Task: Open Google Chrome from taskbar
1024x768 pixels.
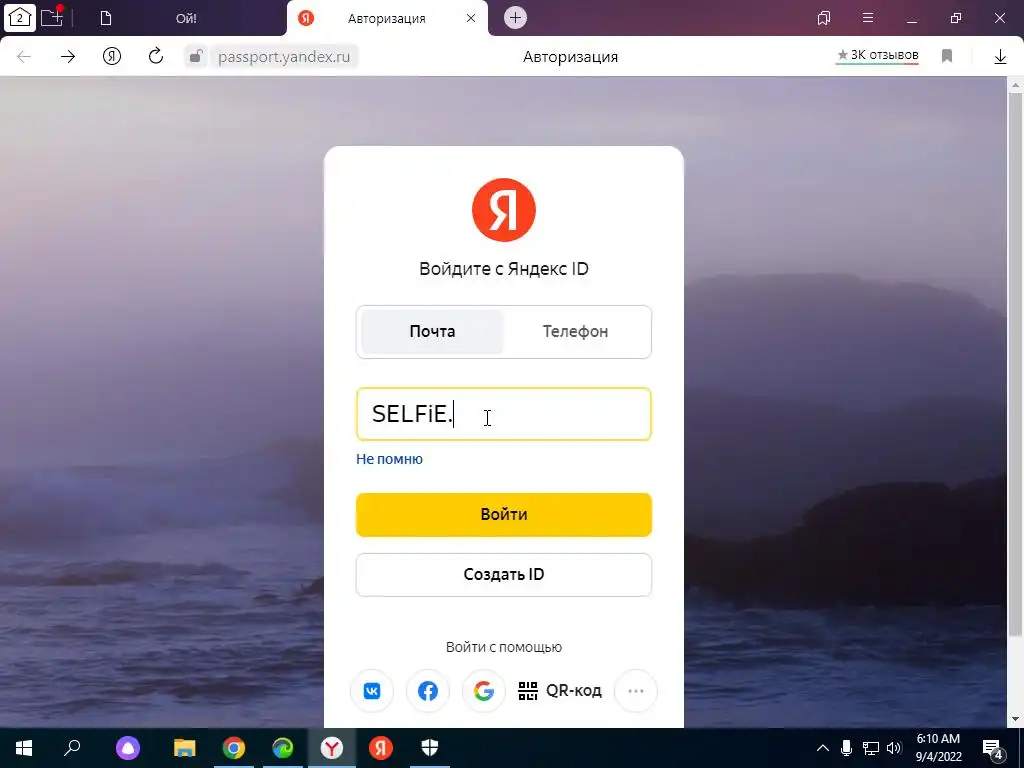Action: click(x=234, y=748)
